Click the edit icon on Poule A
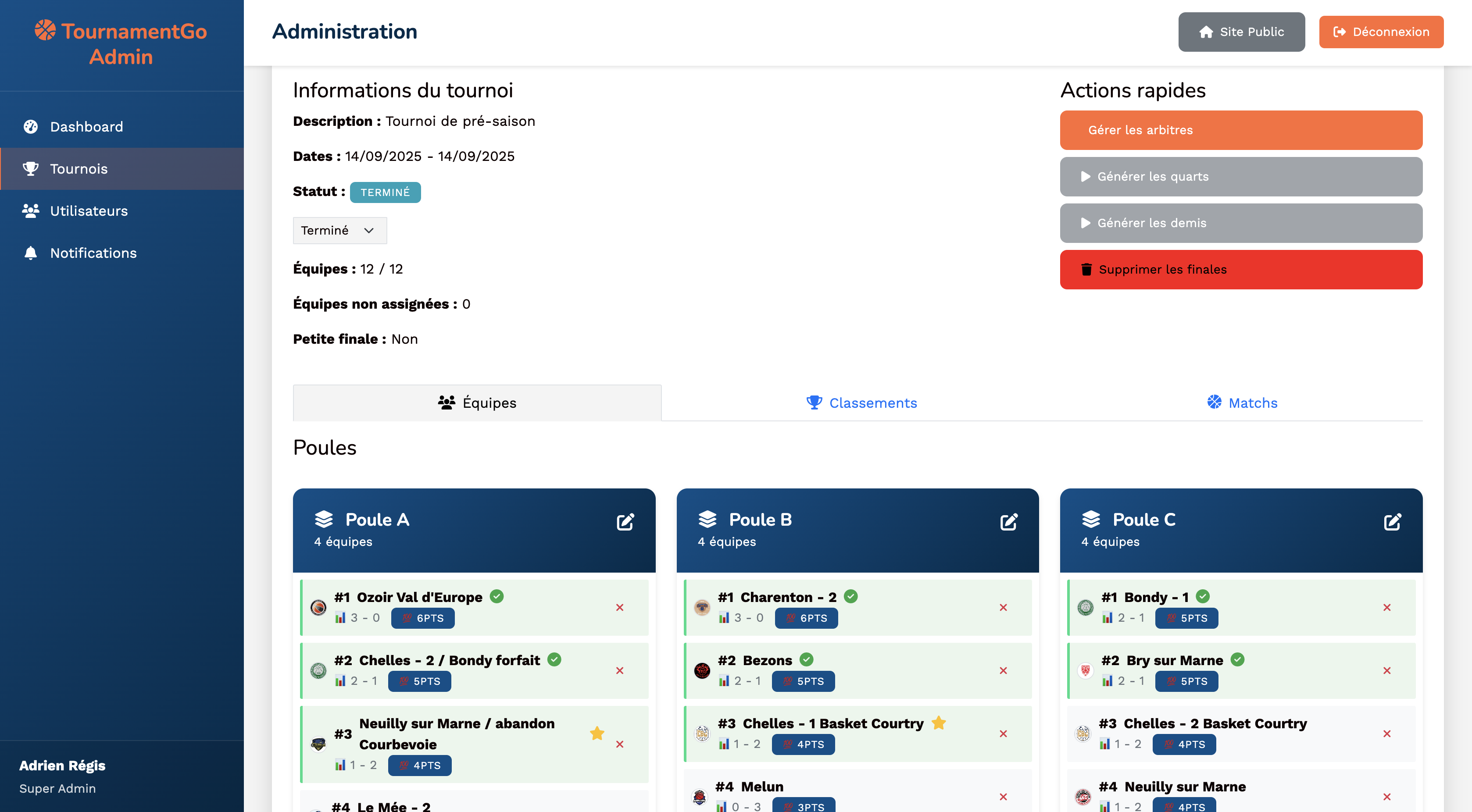Screen dimensions: 1472x812 click(x=625, y=521)
